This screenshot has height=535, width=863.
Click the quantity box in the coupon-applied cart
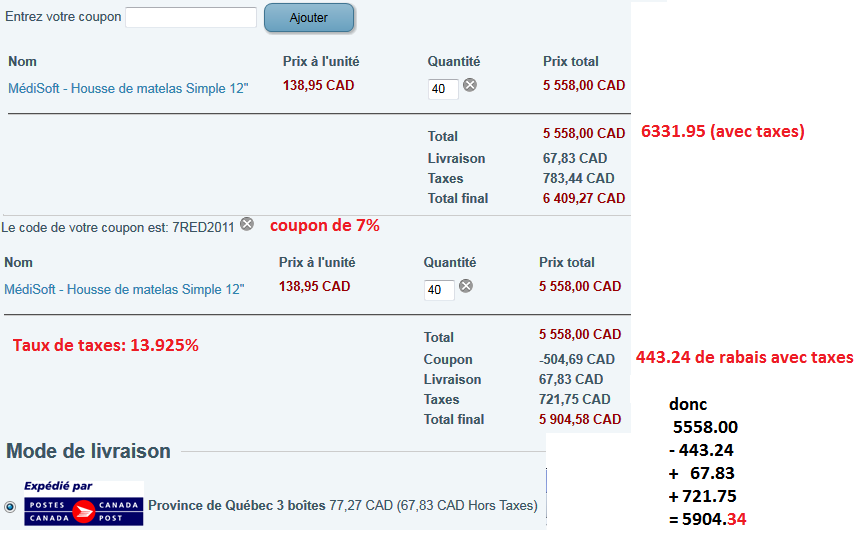tap(439, 290)
